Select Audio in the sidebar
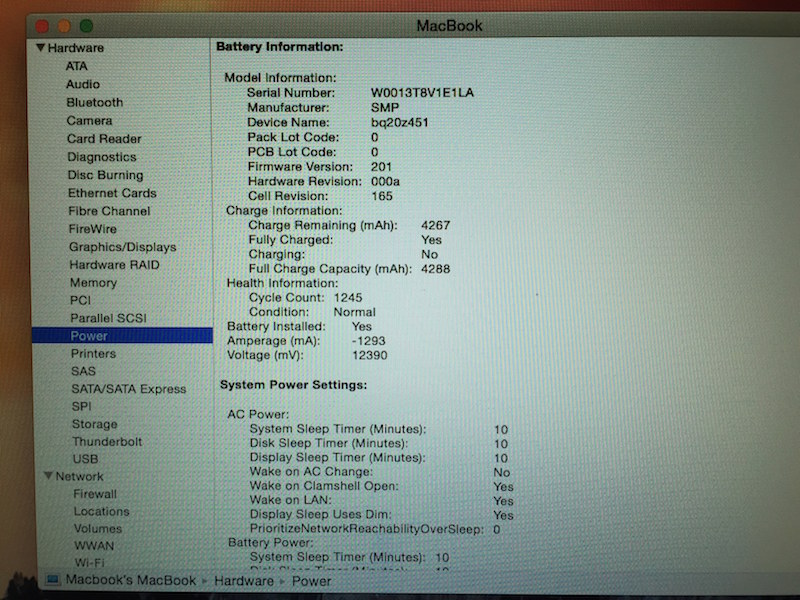The width and height of the screenshot is (800, 600). point(83,84)
